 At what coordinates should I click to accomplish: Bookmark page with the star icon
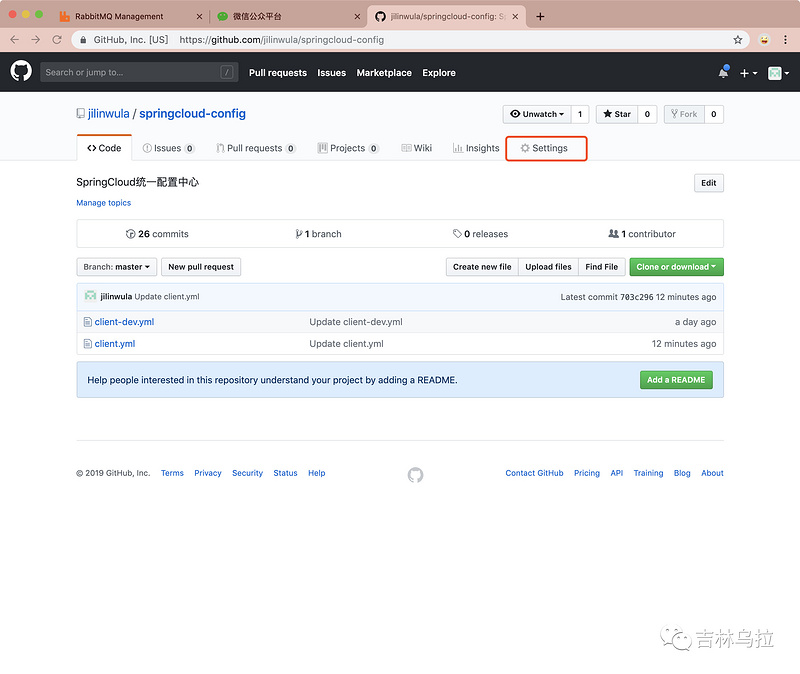point(737,40)
